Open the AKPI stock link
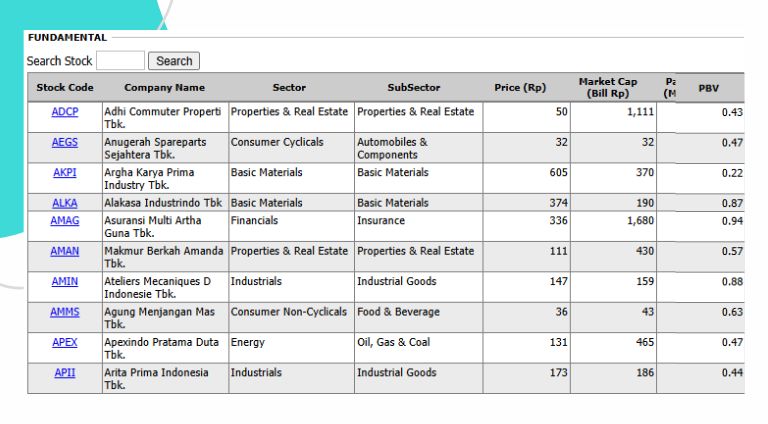This screenshot has height=424, width=768. (65, 172)
